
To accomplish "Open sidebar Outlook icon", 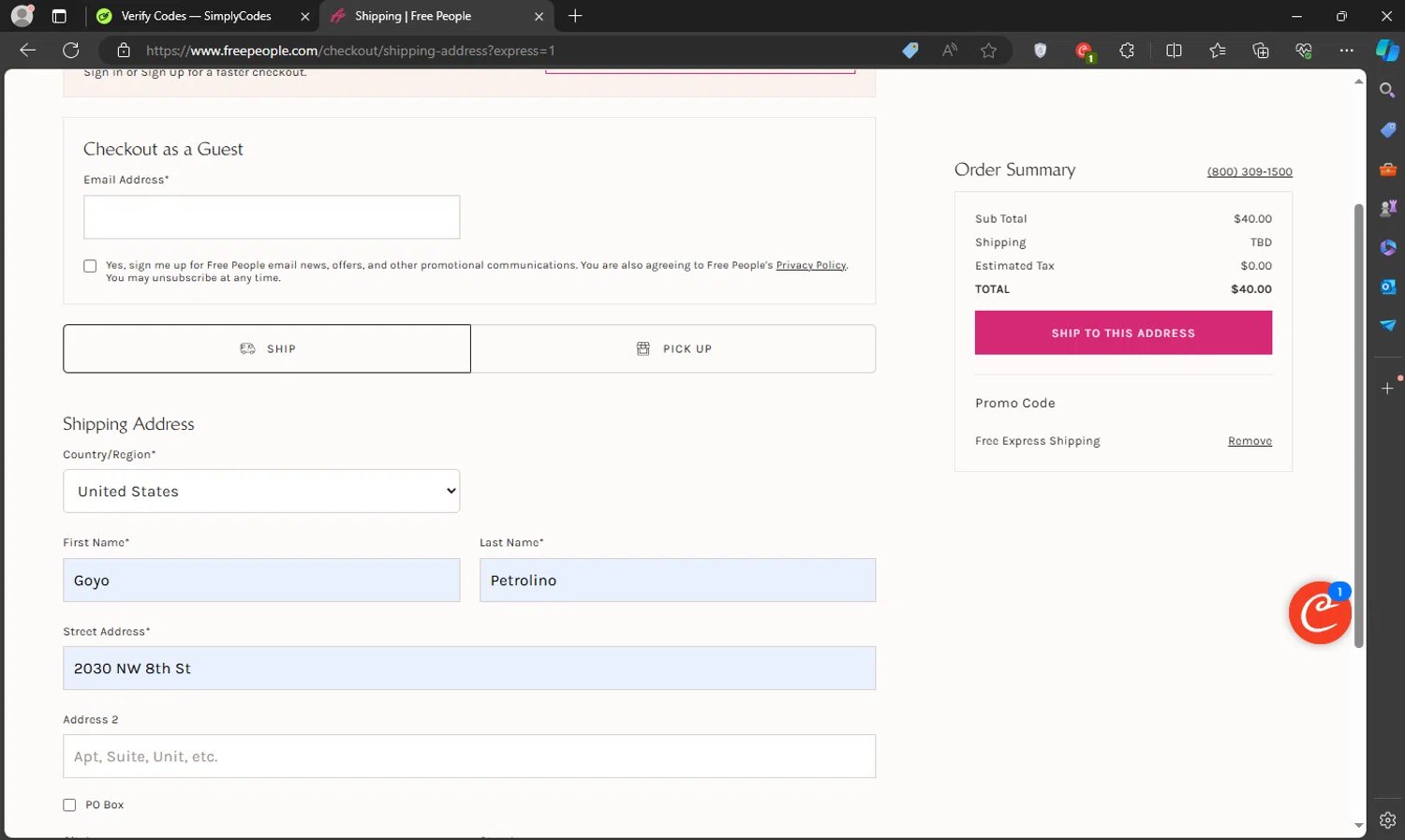I will coord(1388,287).
